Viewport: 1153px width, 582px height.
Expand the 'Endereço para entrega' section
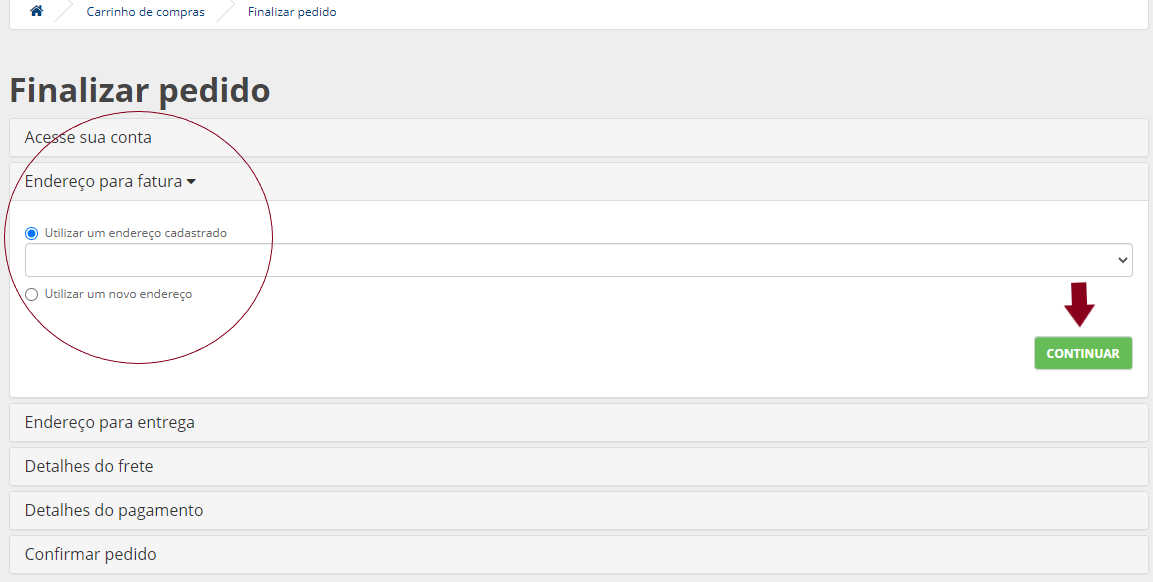[x=110, y=422]
